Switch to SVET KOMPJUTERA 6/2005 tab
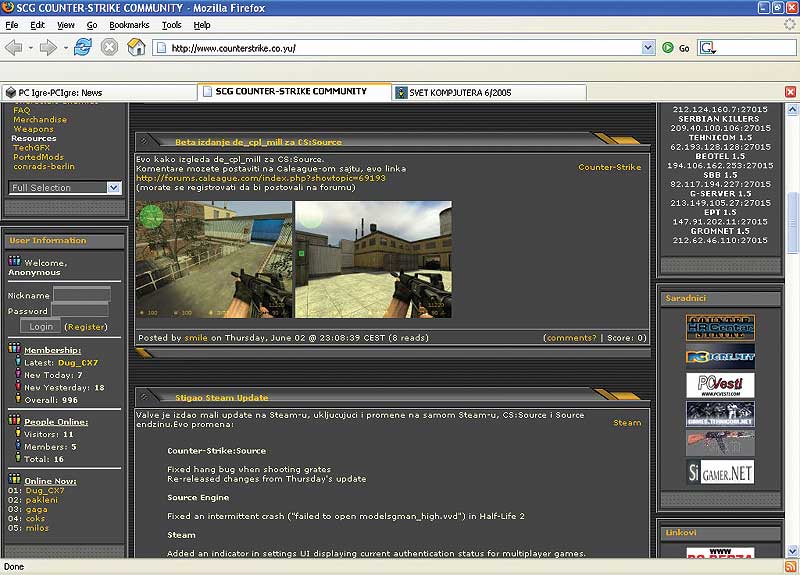The image size is (800, 575). click(489, 92)
